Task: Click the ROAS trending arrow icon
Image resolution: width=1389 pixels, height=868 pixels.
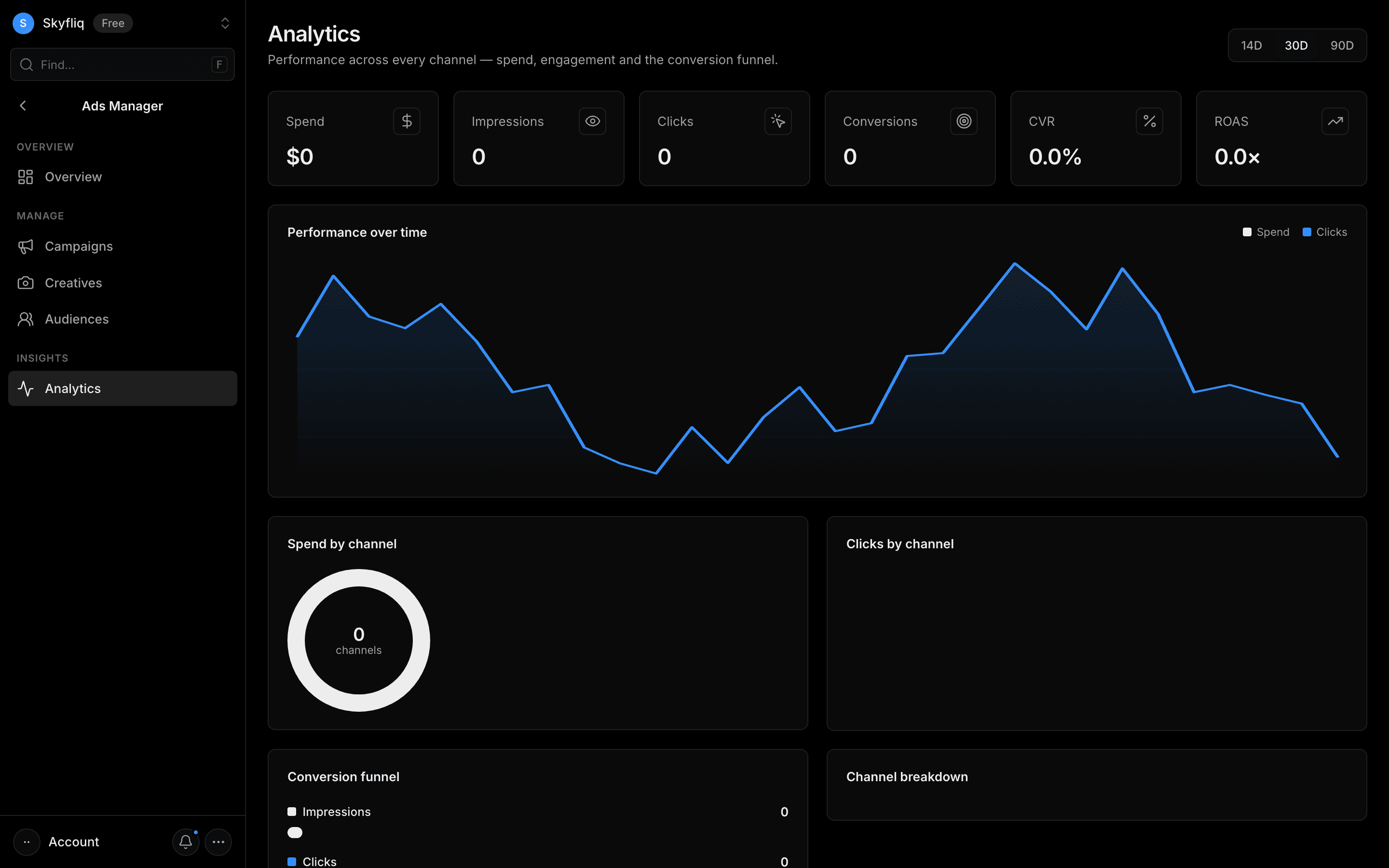Action: tap(1335, 121)
